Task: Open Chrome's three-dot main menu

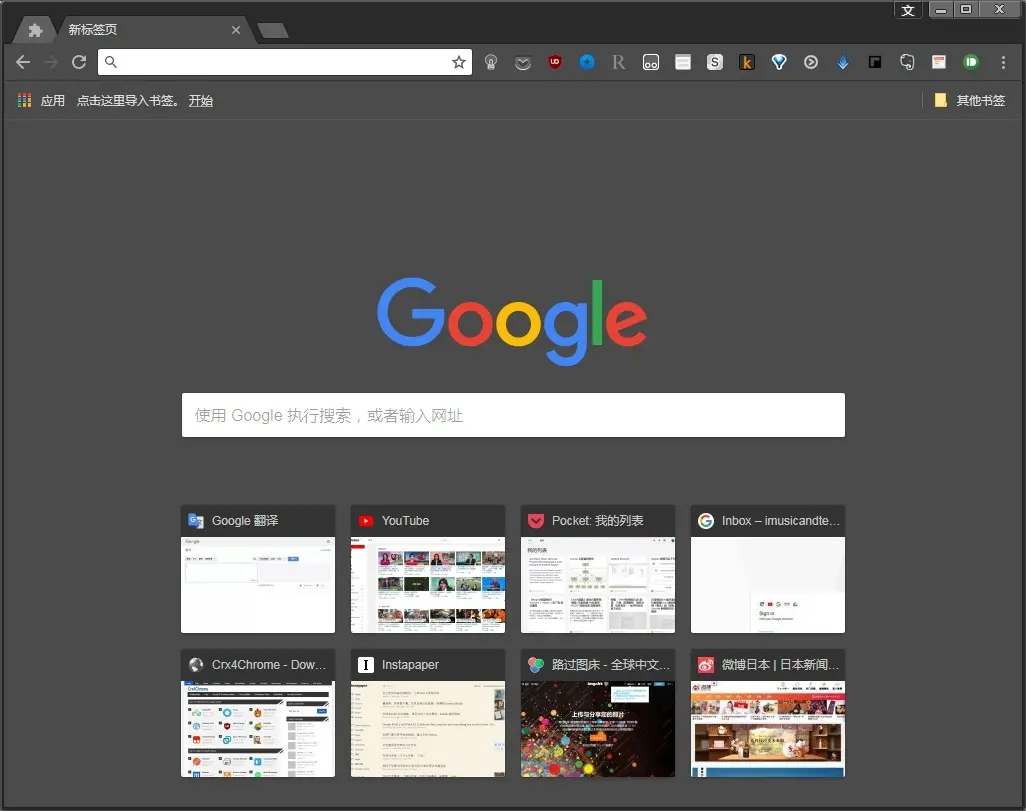Action: (1003, 62)
